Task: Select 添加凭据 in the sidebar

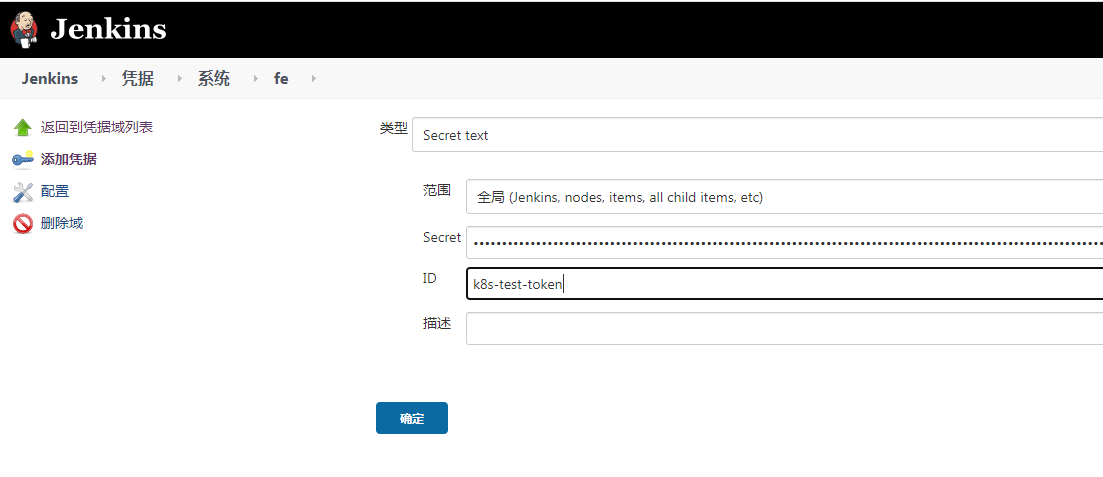Action: (68, 159)
